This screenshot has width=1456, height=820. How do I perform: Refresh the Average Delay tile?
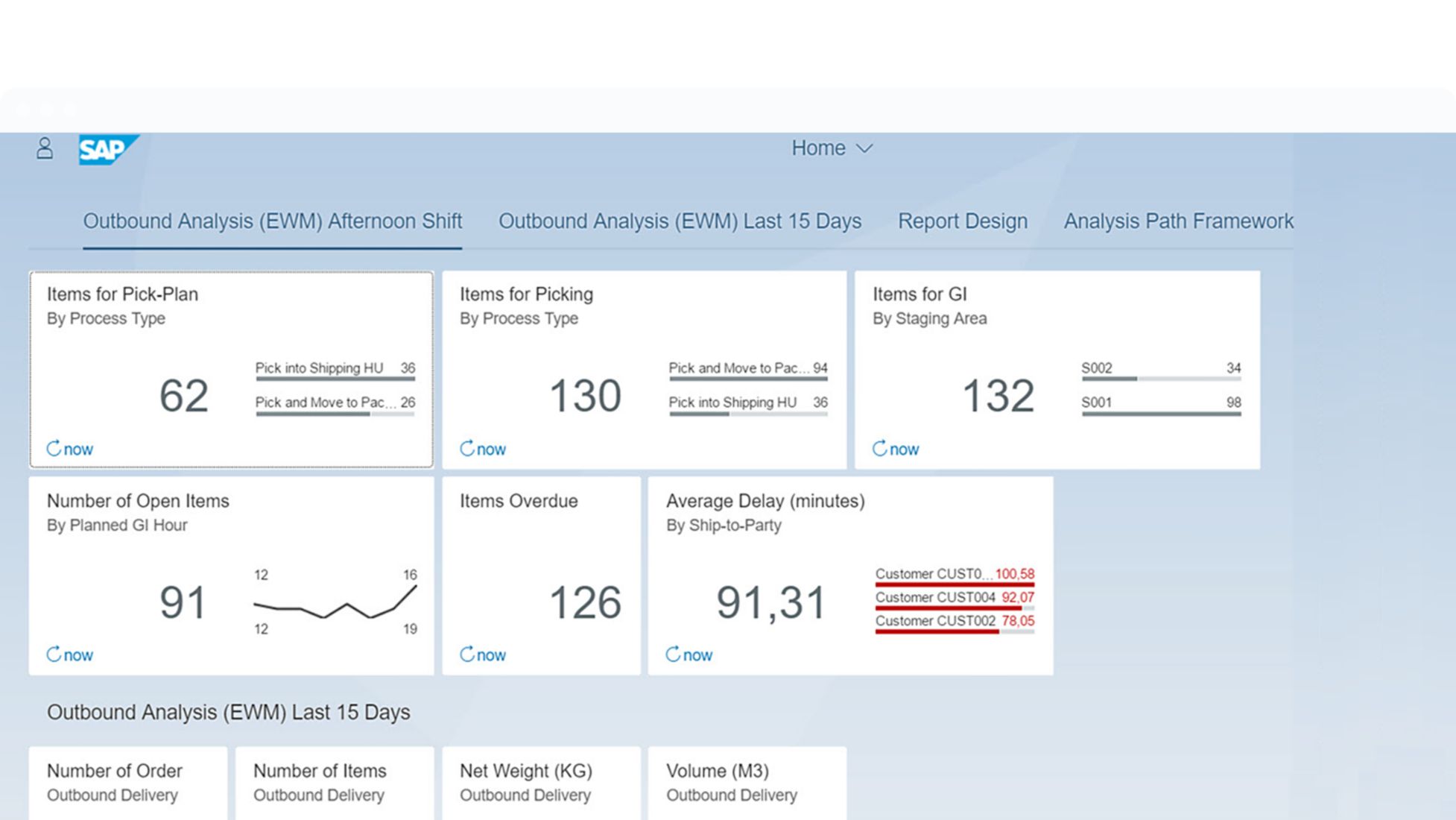click(674, 655)
